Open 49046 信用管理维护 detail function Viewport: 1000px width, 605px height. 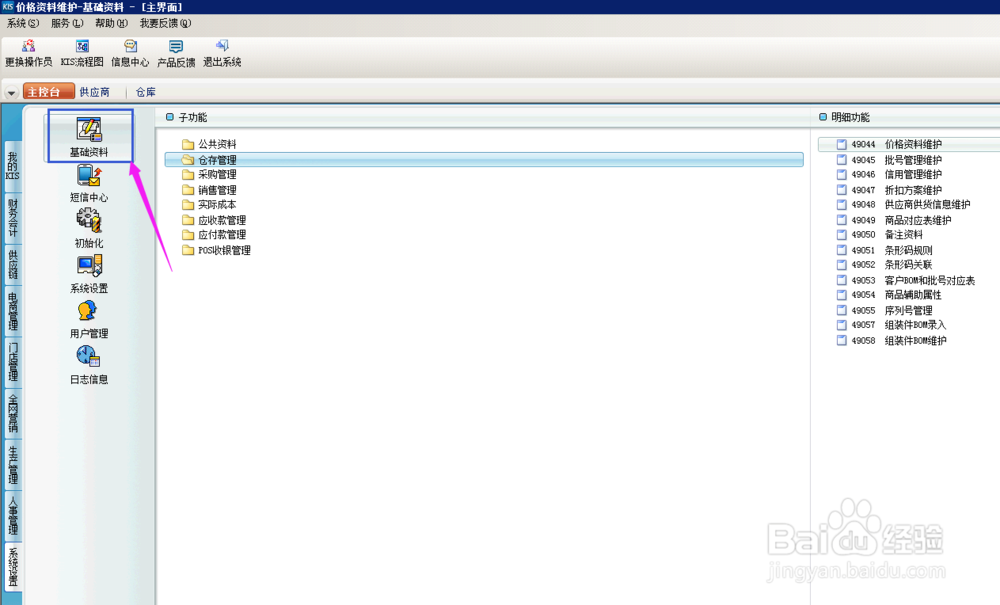[x=890, y=174]
